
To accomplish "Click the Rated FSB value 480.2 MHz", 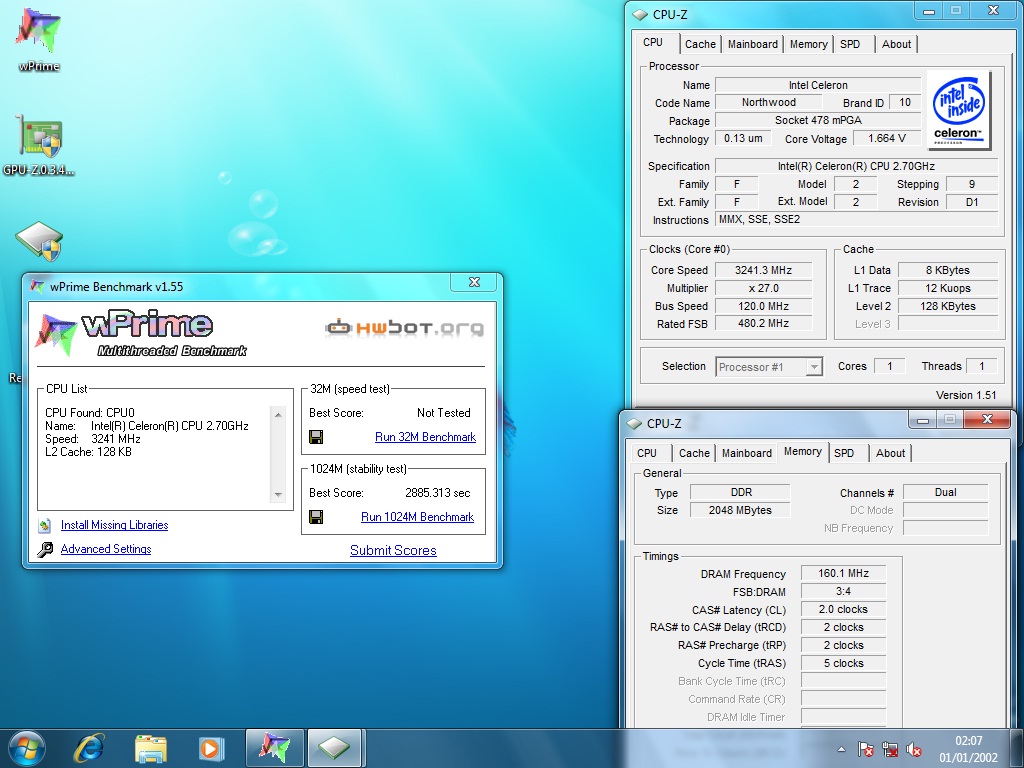I will tap(763, 323).
